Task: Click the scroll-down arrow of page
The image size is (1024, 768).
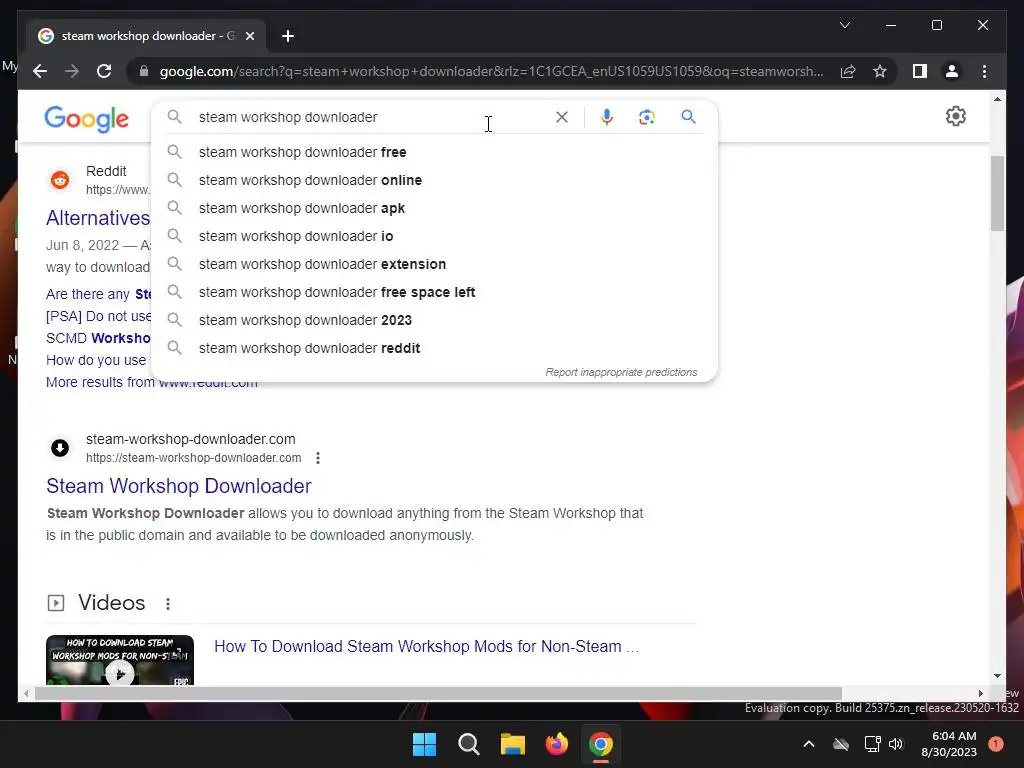Action: (997, 676)
